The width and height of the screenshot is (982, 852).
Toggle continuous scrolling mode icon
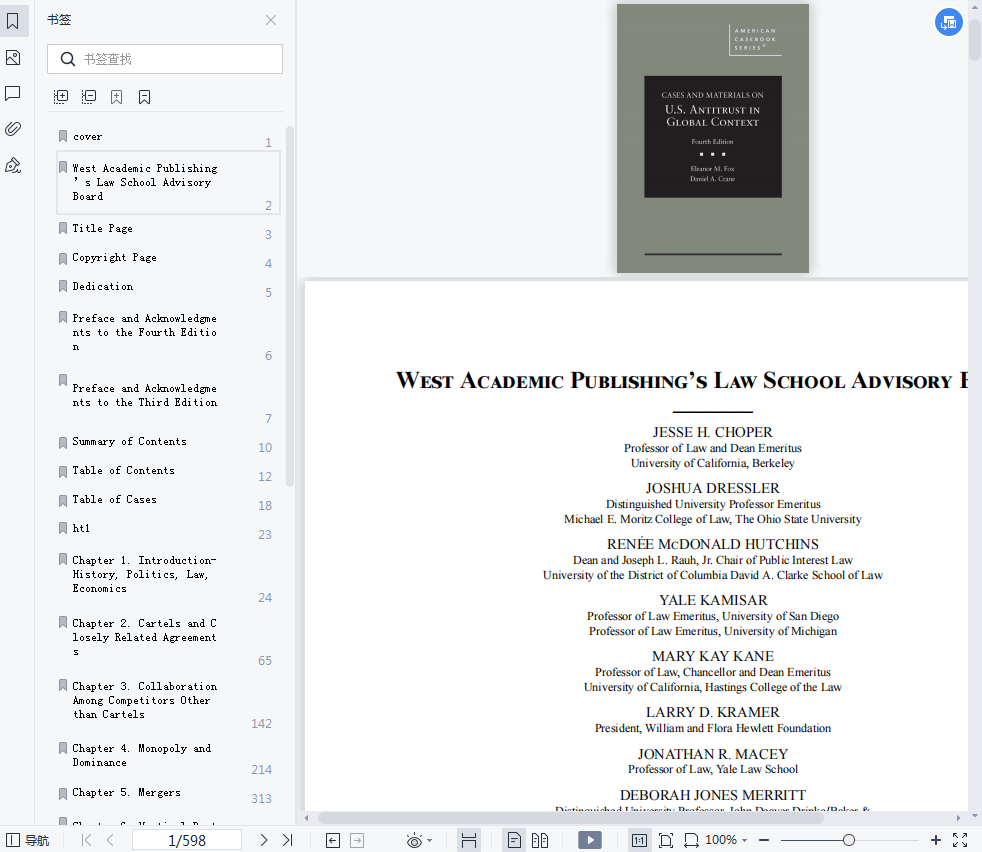[x=468, y=841]
